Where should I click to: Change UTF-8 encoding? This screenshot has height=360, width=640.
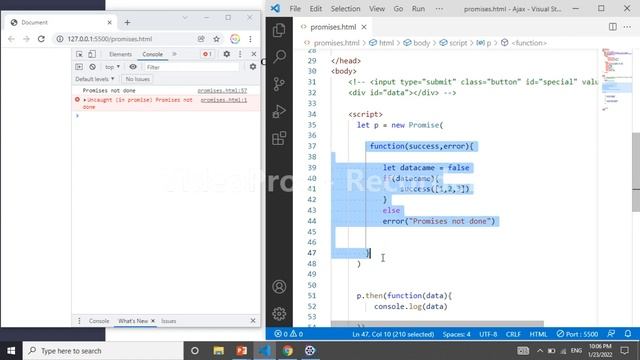488,334
